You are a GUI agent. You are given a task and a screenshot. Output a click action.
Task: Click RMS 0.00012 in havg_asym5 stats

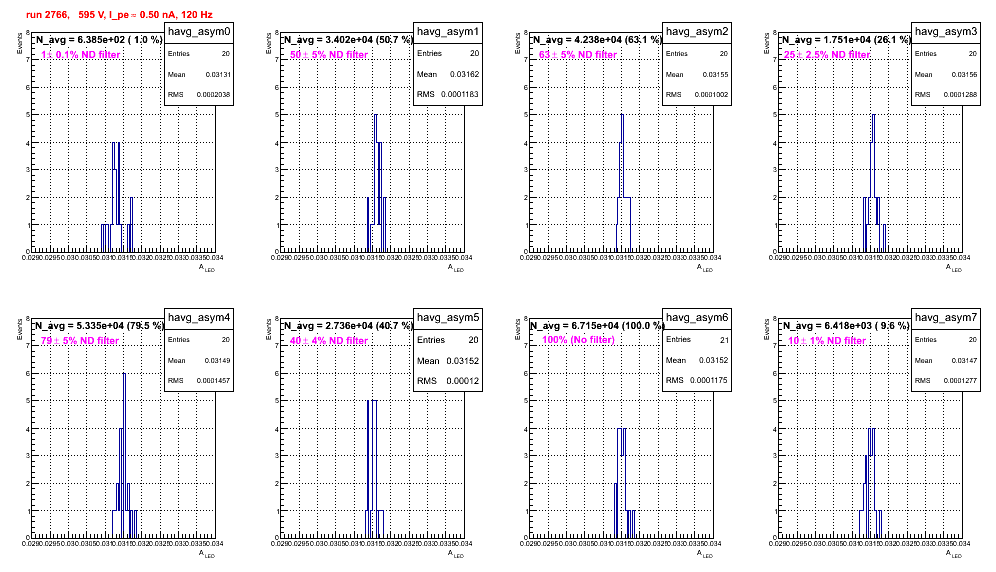(448, 381)
